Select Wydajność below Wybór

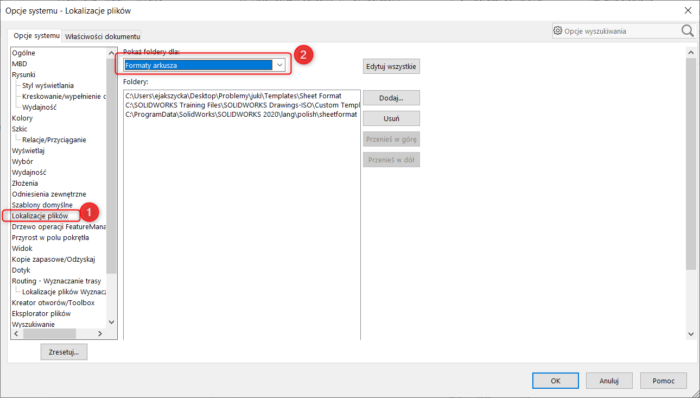pos(29,172)
